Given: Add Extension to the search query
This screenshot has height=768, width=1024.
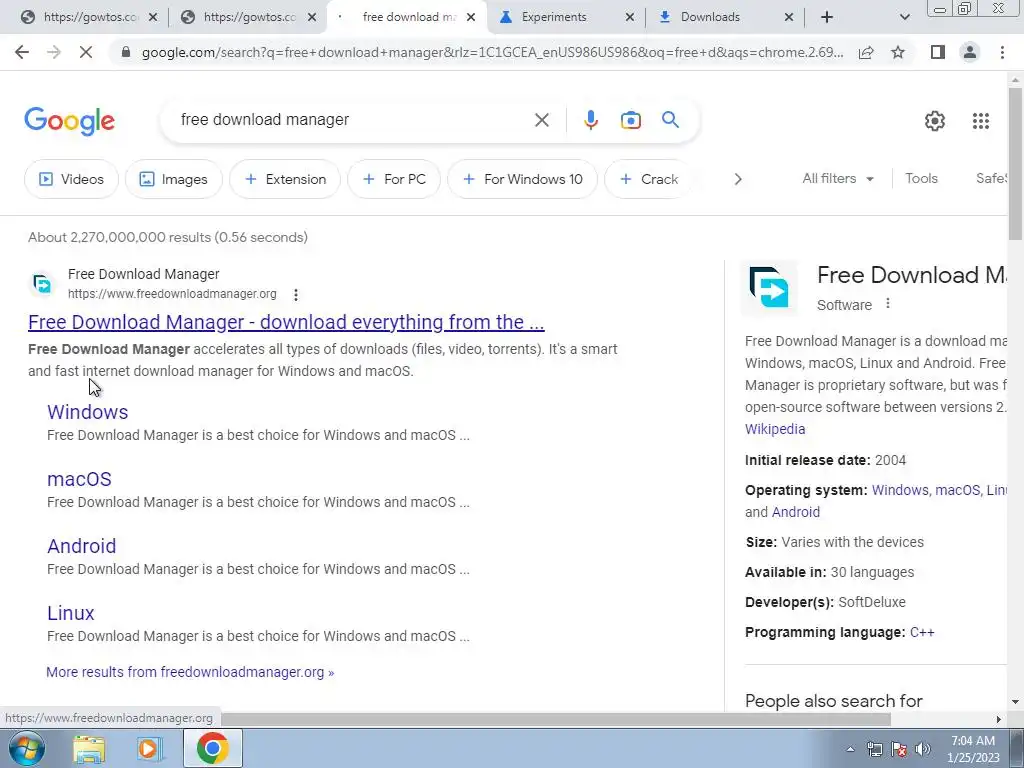Looking at the screenshot, I should coord(285,179).
